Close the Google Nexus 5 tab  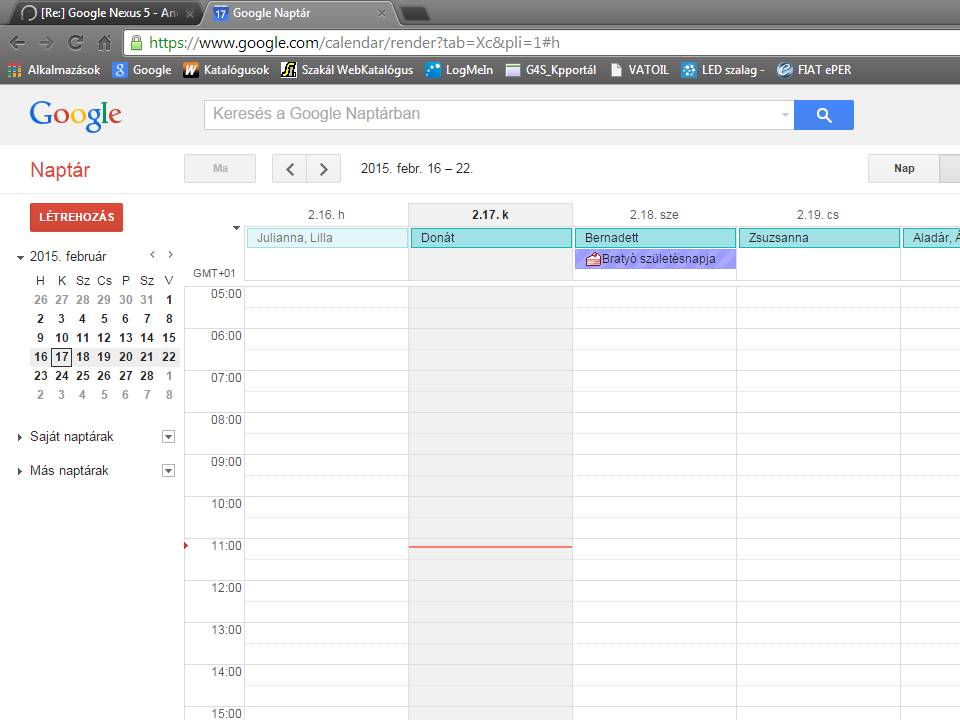(190, 13)
